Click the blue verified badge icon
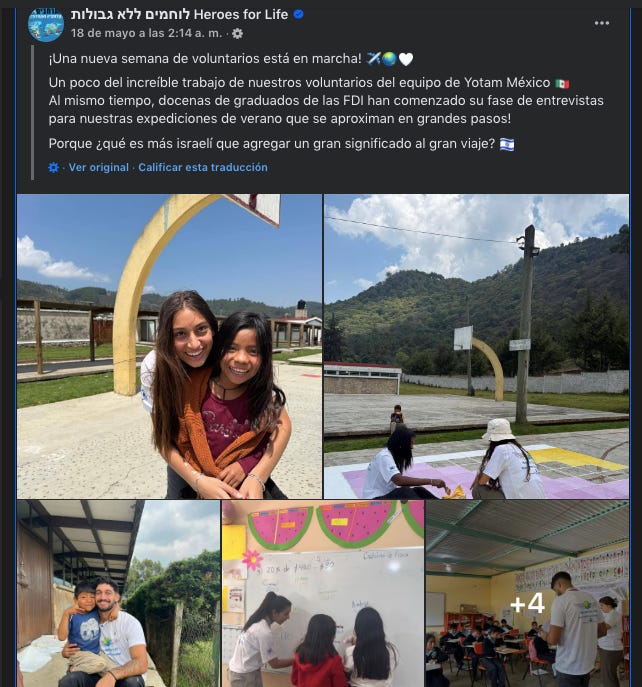 298,14
